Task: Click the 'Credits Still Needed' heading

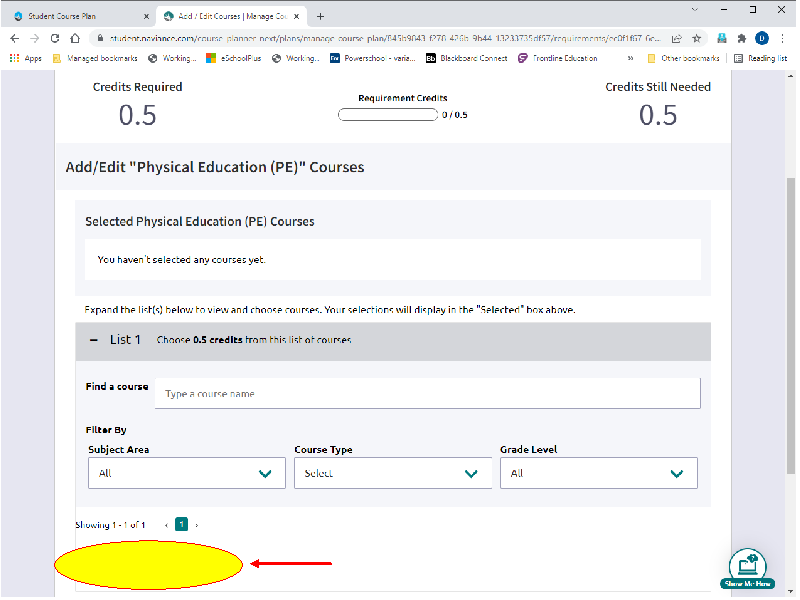Action: (658, 87)
